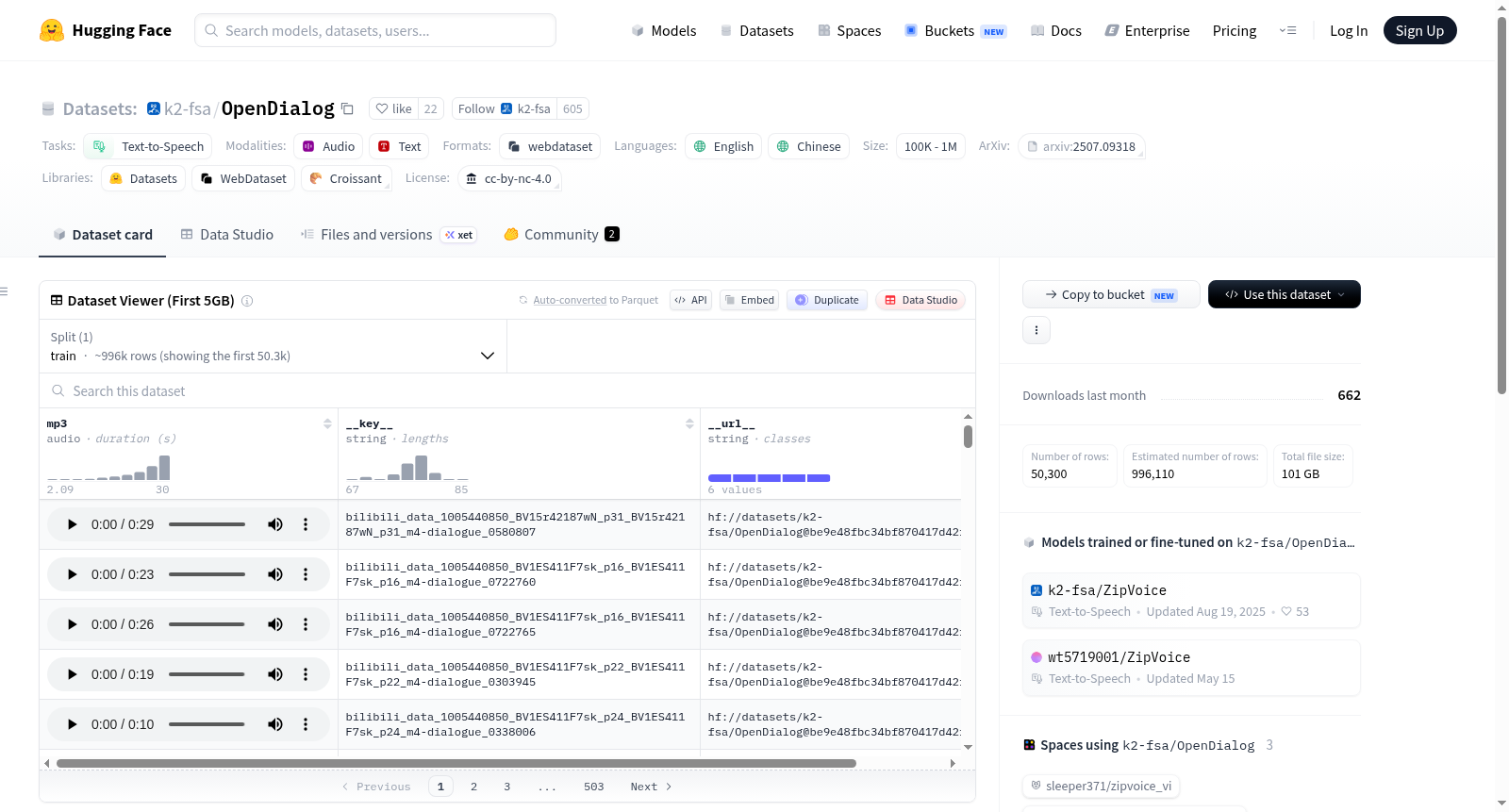This screenshot has height=812, width=1509.
Task: Expand the navigation more-menu icon
Action: pos(1287,30)
